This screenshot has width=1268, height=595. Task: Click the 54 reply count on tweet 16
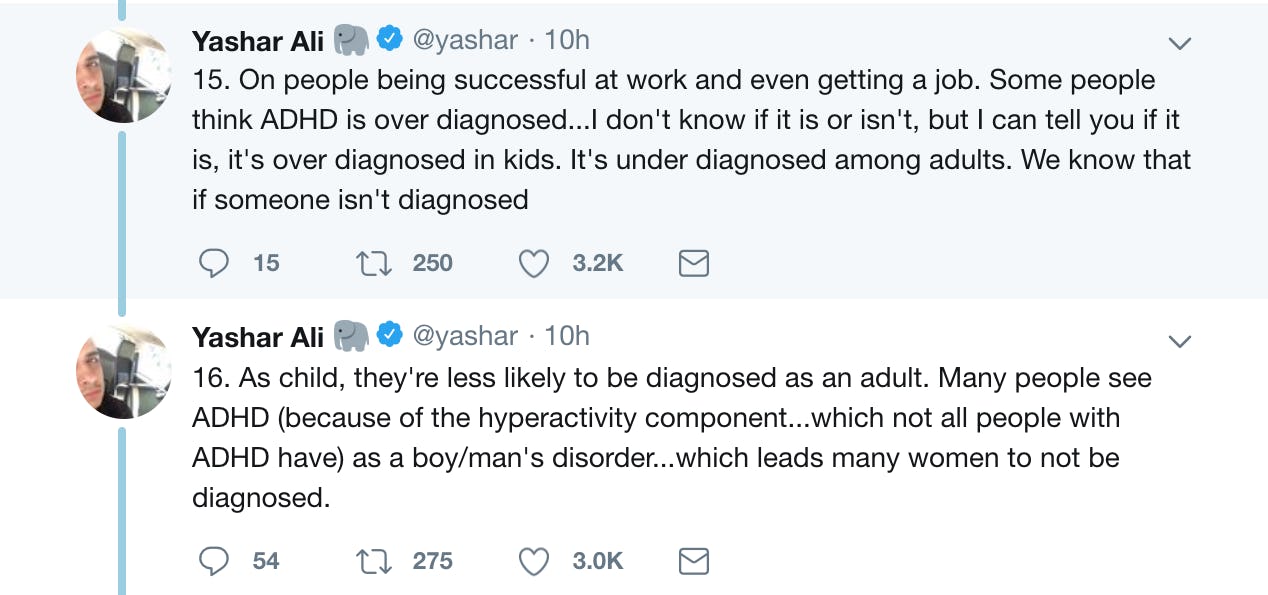click(x=267, y=561)
